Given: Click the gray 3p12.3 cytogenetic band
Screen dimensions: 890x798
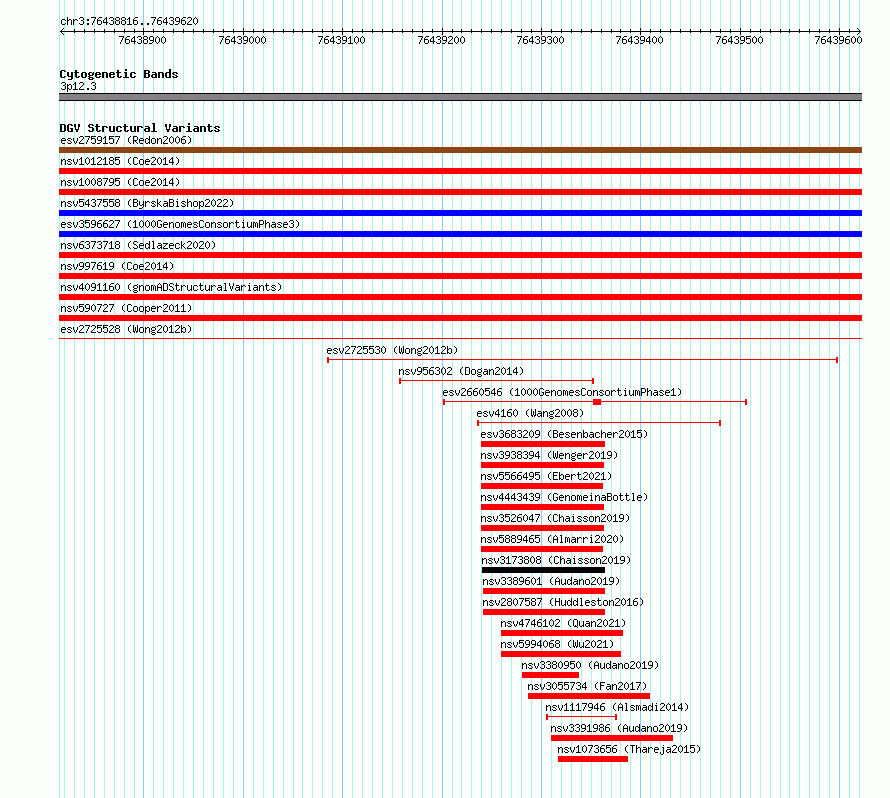Looking at the screenshot, I should (460, 97).
